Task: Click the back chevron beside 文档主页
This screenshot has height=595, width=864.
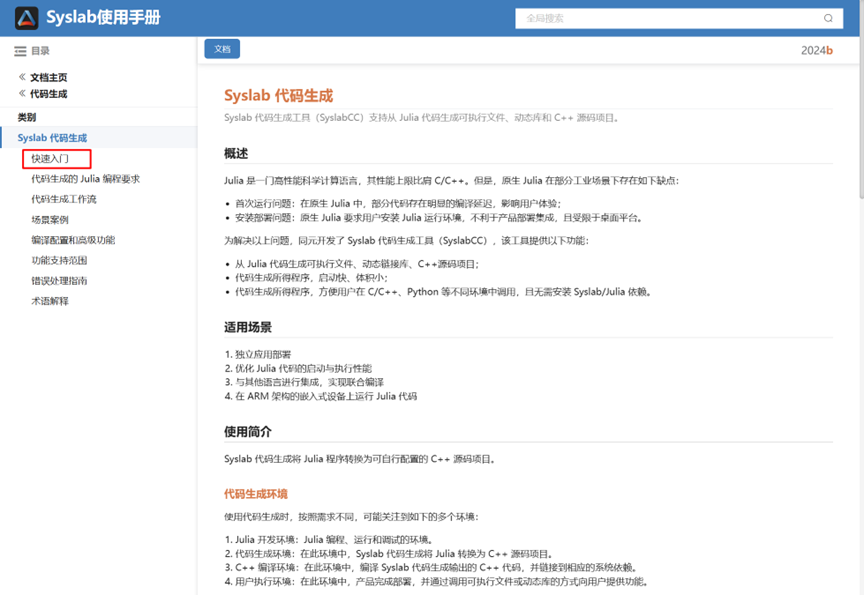Action: coord(22,77)
